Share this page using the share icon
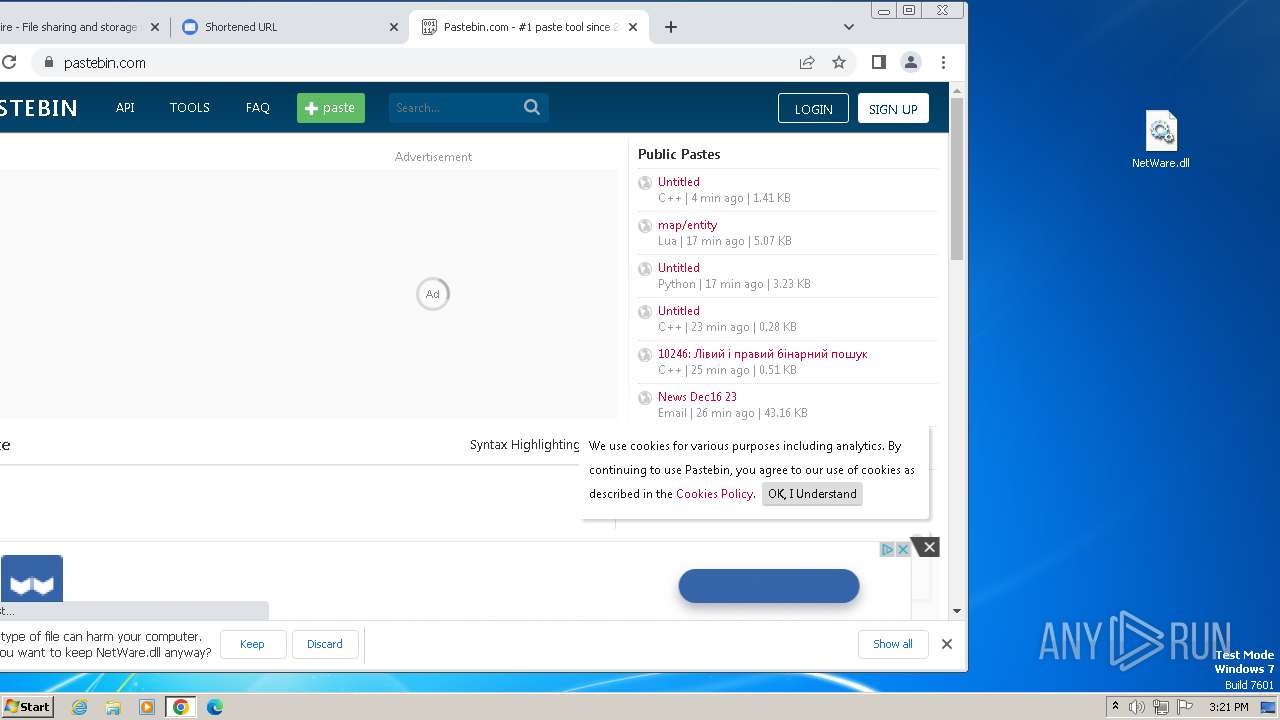 [x=807, y=62]
